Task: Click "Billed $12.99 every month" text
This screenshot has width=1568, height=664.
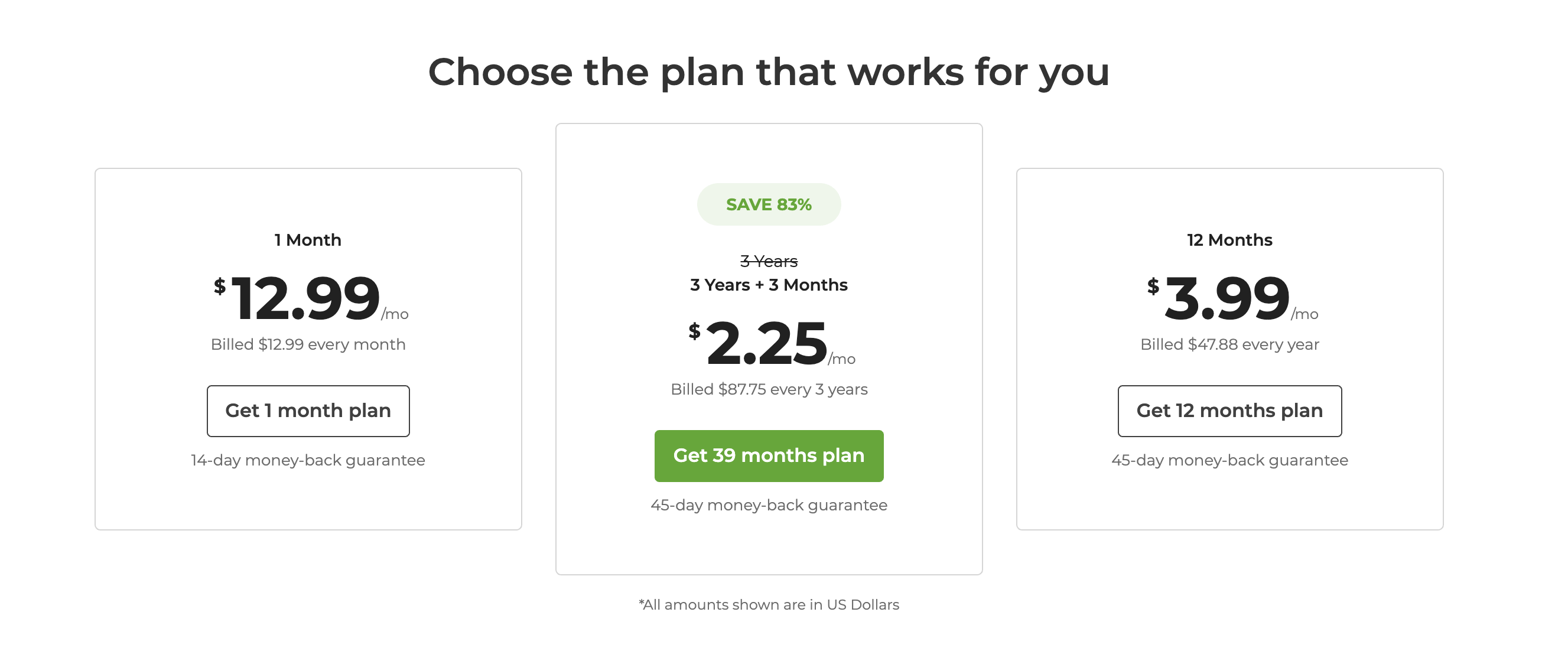Action: [308, 344]
